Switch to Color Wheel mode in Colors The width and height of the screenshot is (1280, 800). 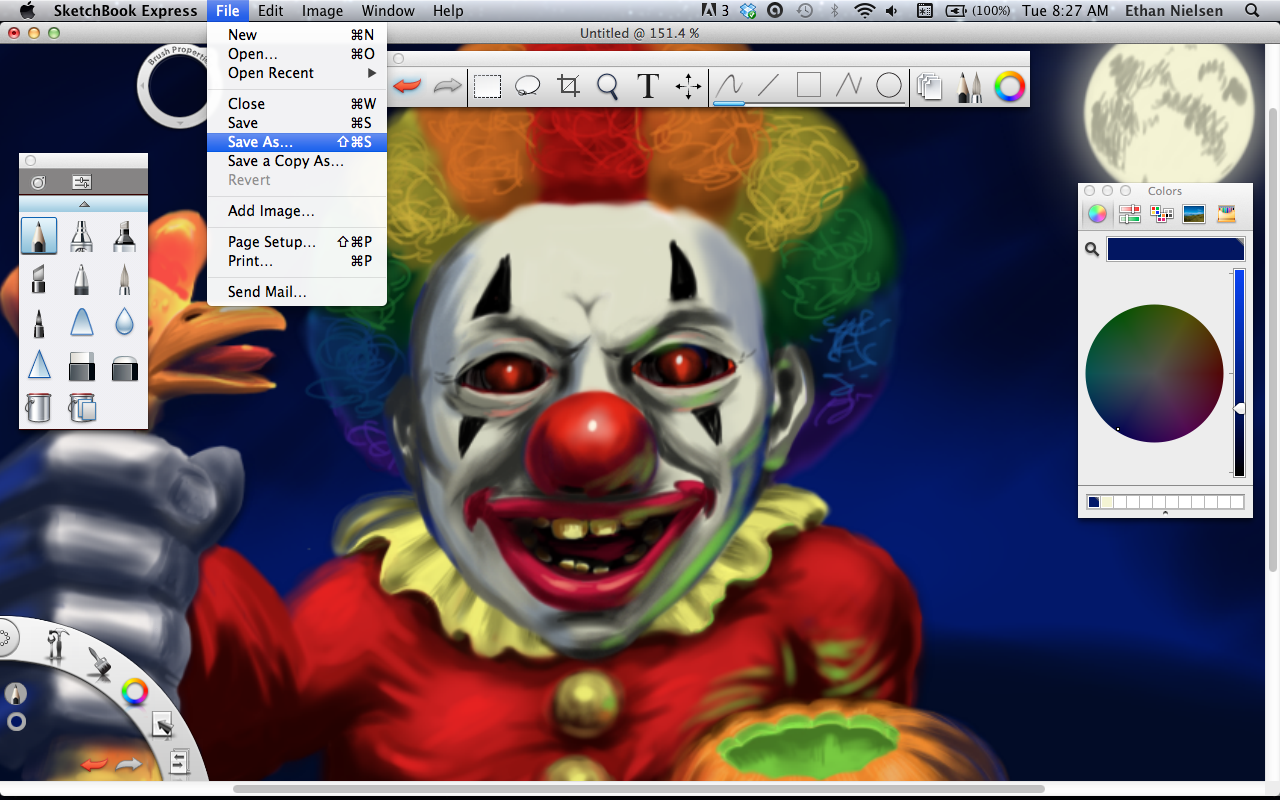point(1097,213)
